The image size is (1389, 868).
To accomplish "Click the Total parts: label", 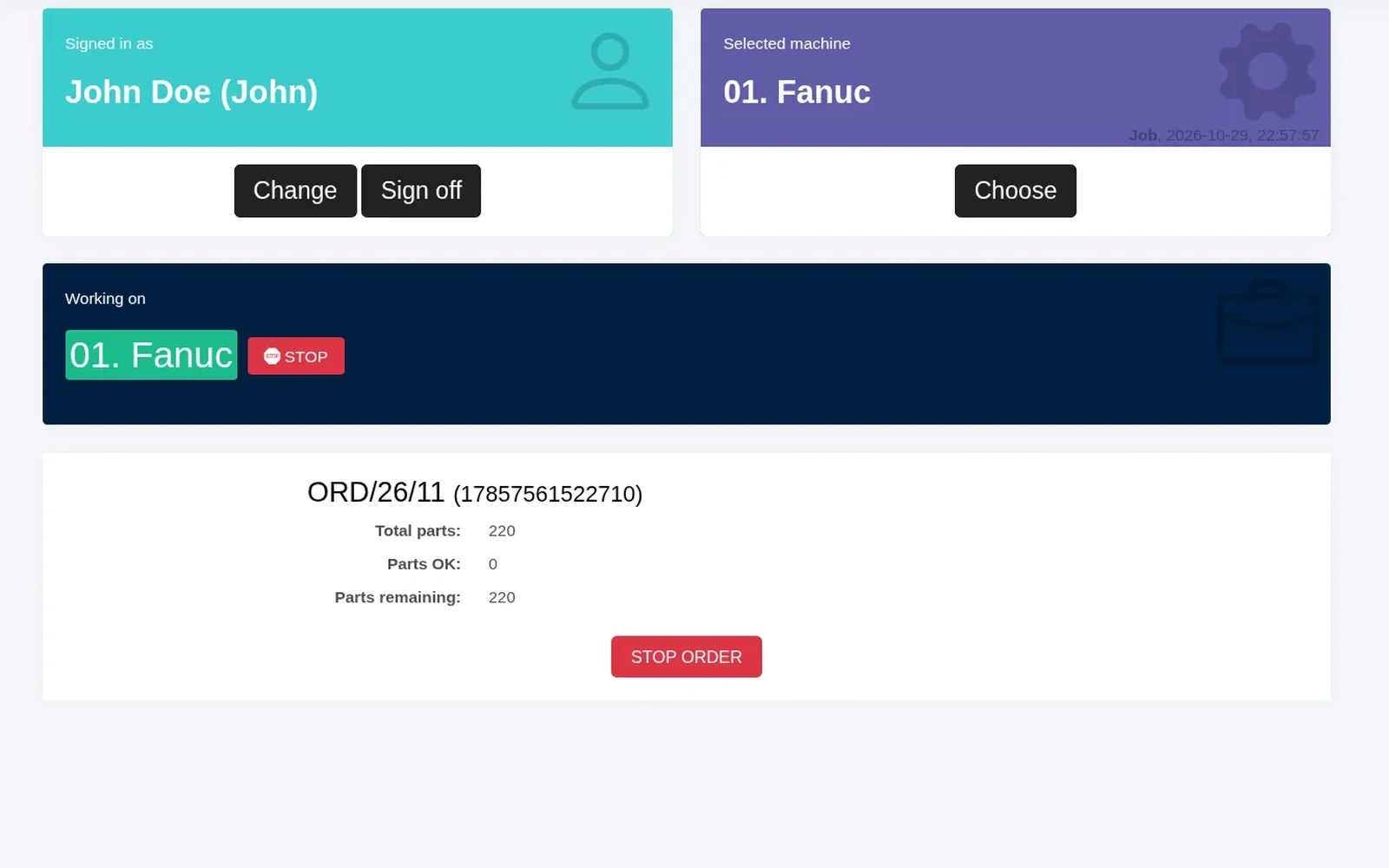I will click(418, 531).
